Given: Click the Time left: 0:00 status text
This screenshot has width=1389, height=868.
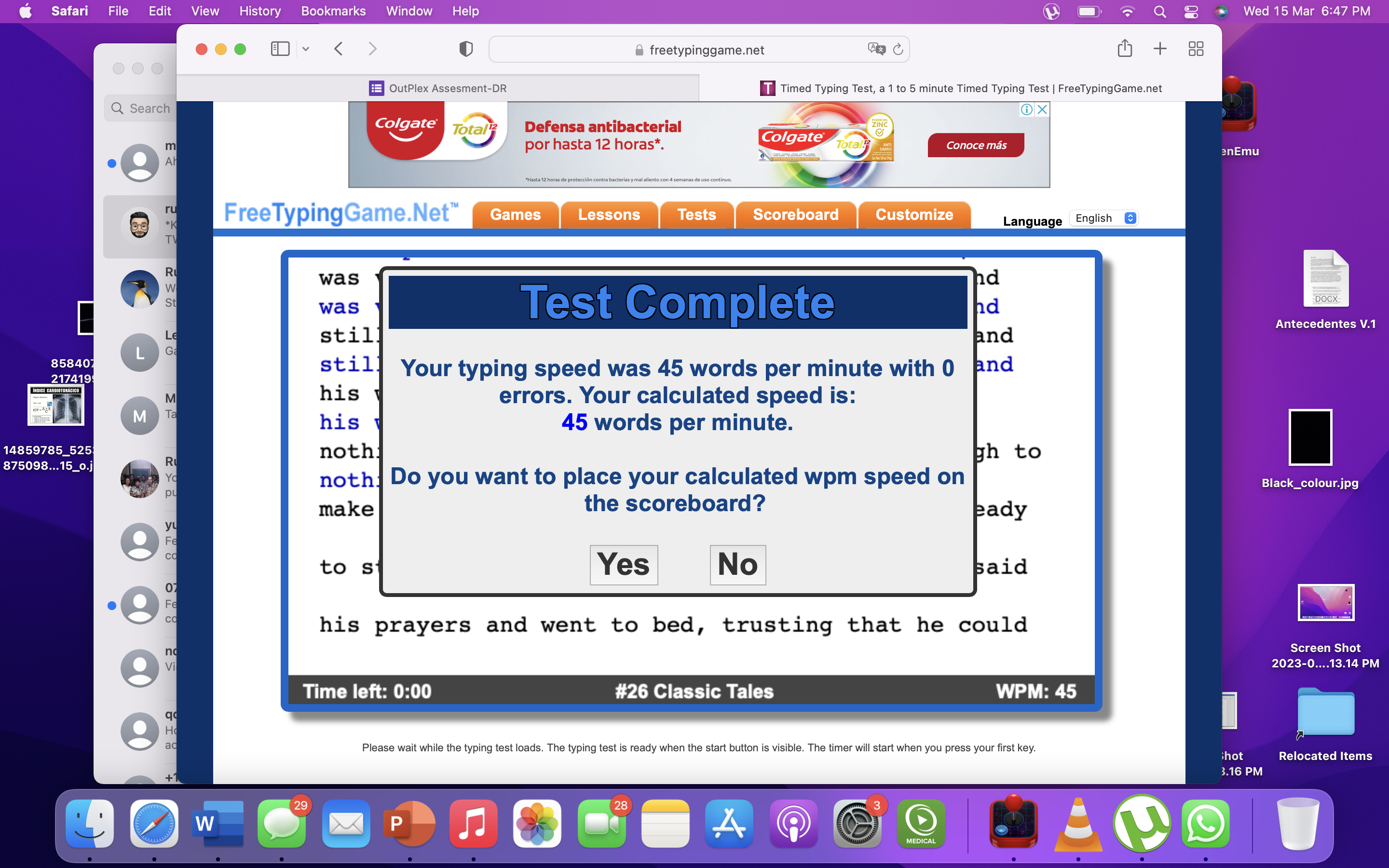Looking at the screenshot, I should (x=368, y=691).
